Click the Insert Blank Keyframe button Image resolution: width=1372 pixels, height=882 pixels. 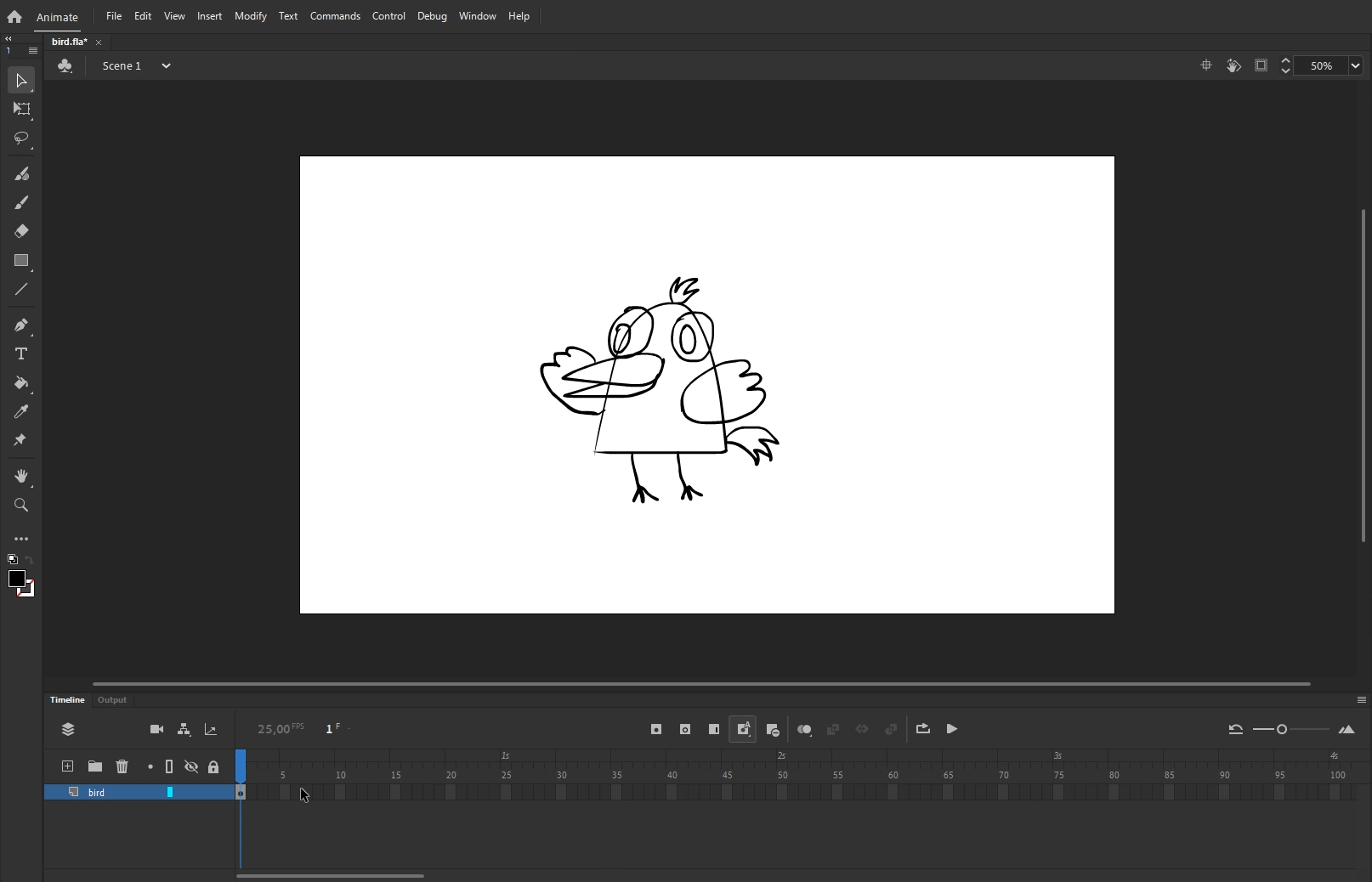click(x=685, y=729)
